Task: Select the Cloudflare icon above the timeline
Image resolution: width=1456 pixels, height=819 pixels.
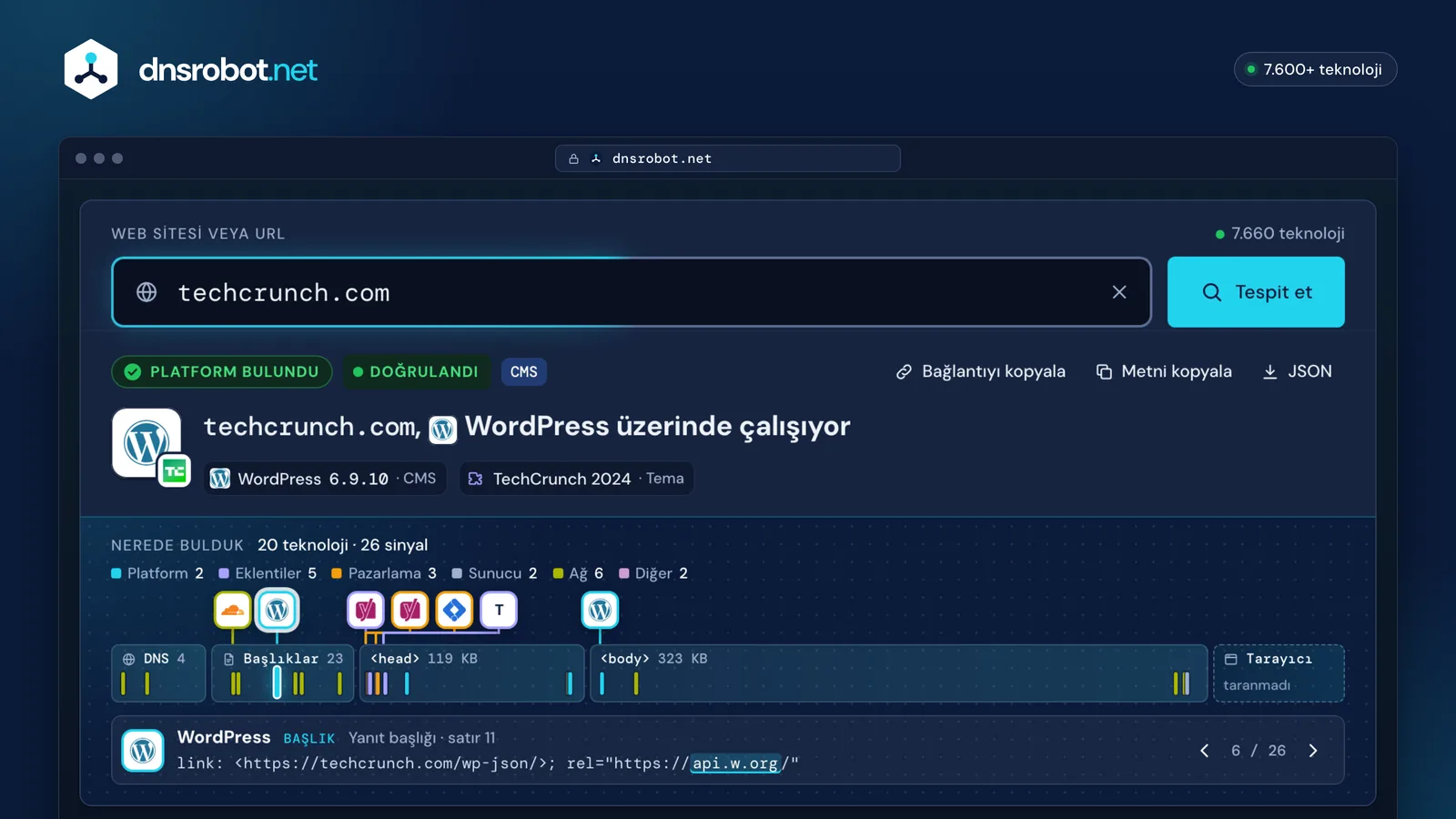Action: point(233,611)
